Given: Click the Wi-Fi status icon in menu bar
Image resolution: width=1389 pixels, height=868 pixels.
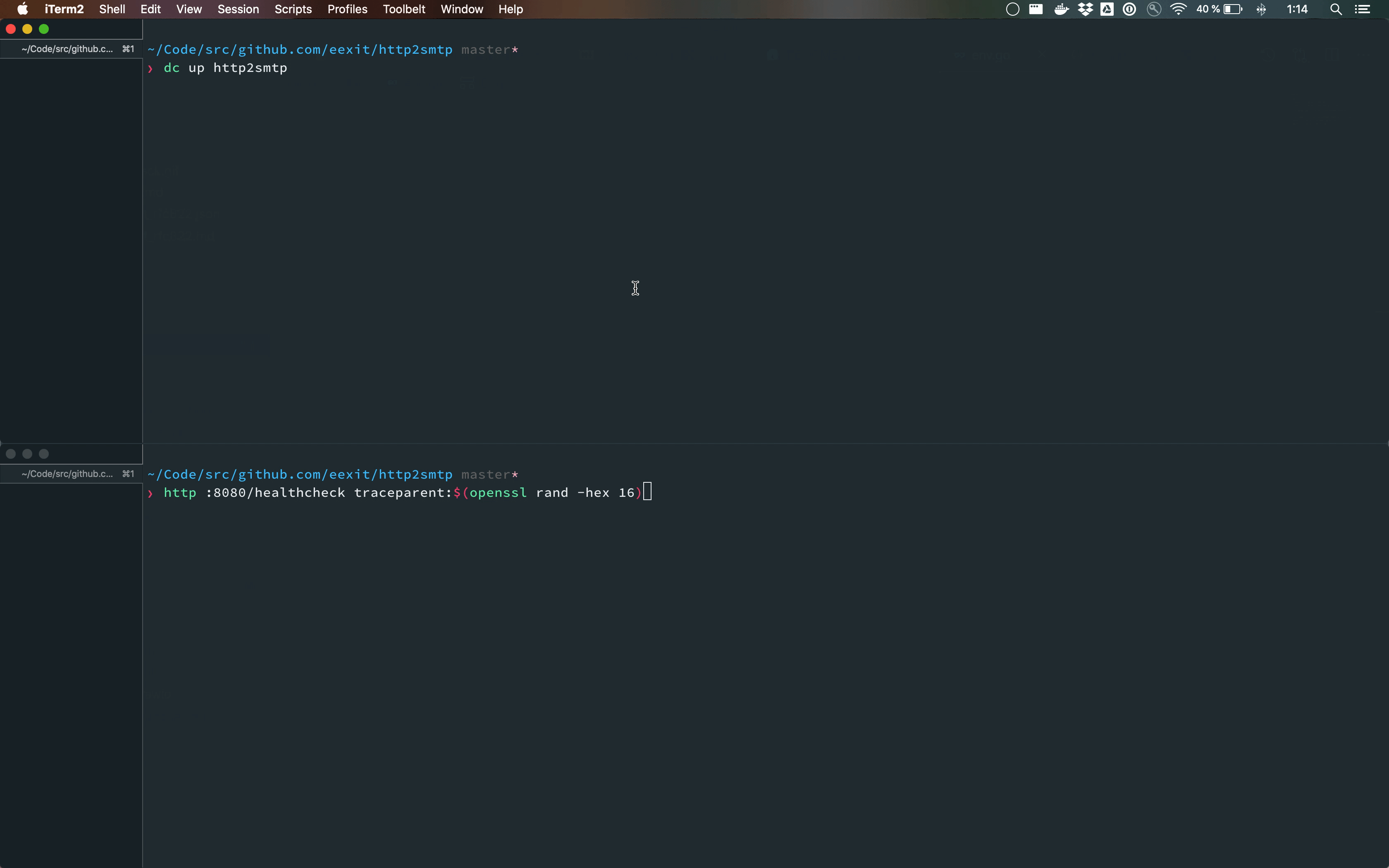Looking at the screenshot, I should (x=1178, y=9).
